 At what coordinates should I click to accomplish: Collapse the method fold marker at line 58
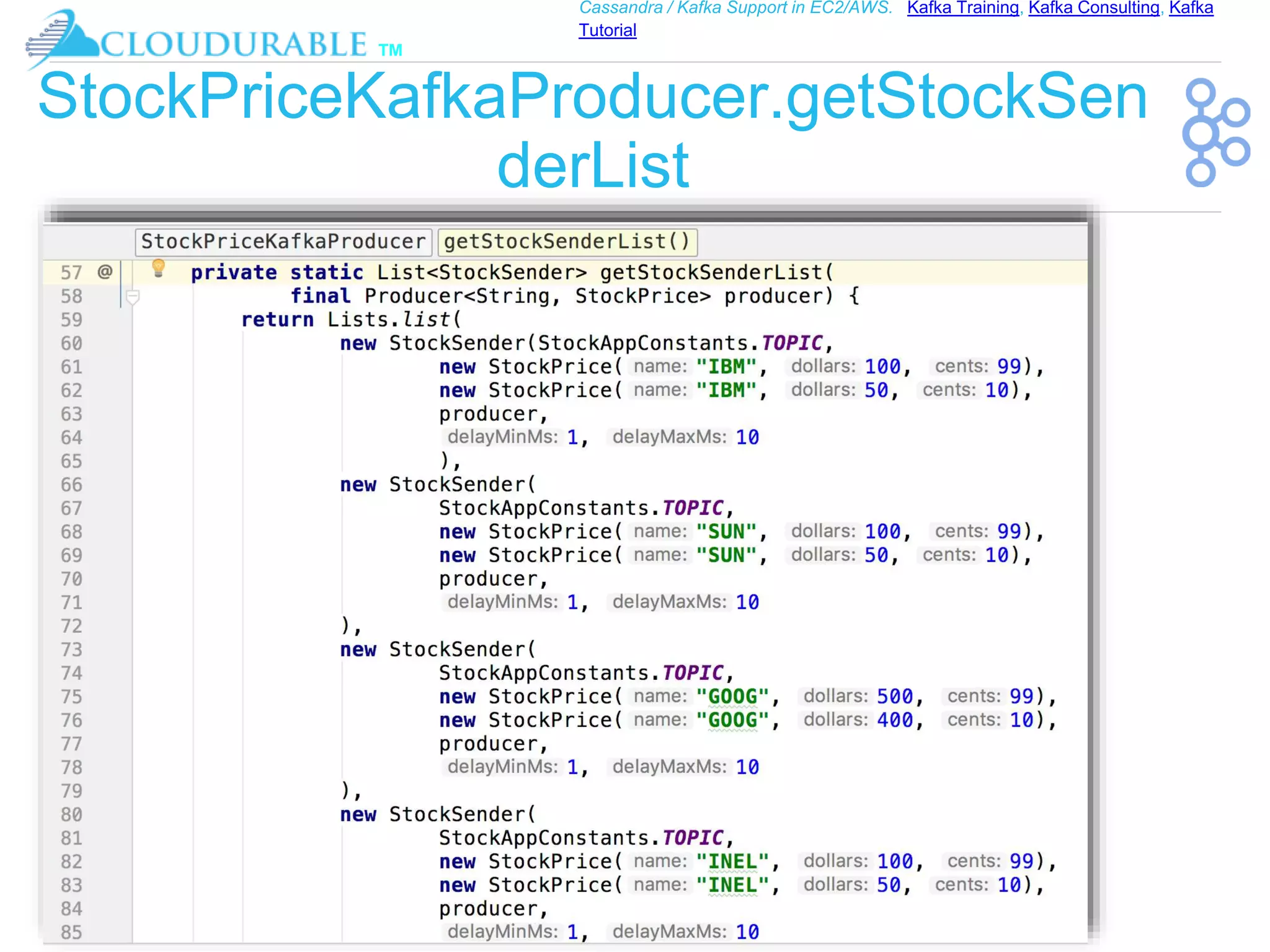coord(132,297)
